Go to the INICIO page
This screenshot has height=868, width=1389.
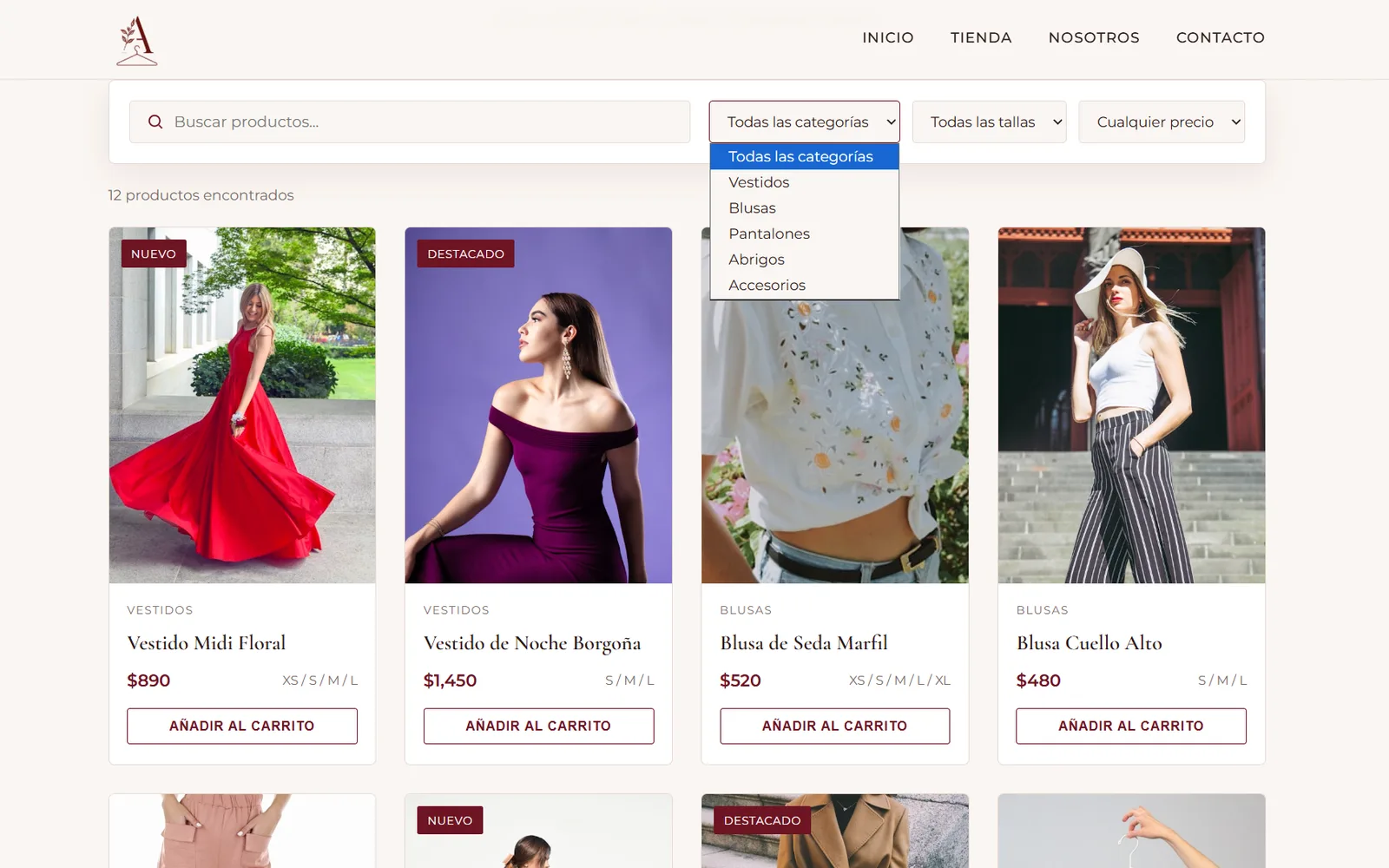(887, 37)
